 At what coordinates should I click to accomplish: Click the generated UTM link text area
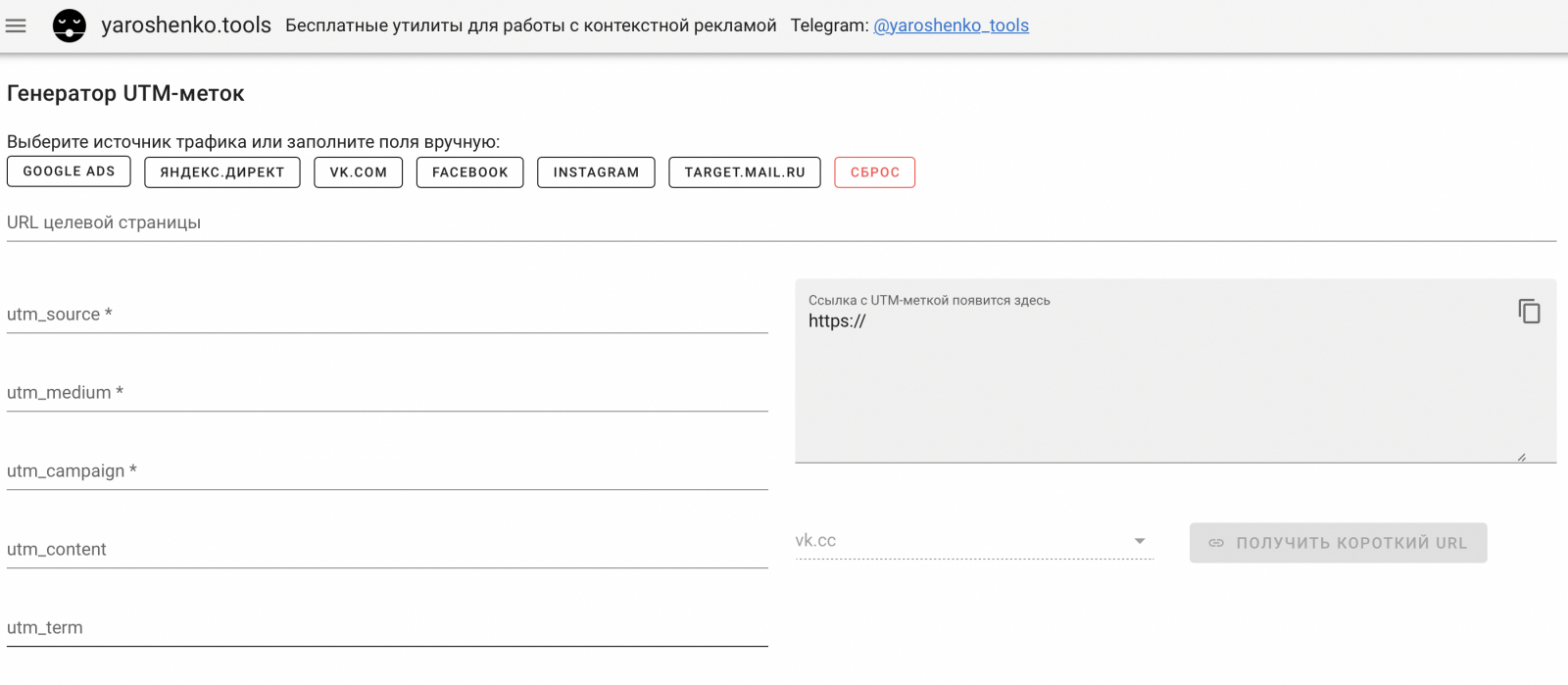[x=1156, y=382]
